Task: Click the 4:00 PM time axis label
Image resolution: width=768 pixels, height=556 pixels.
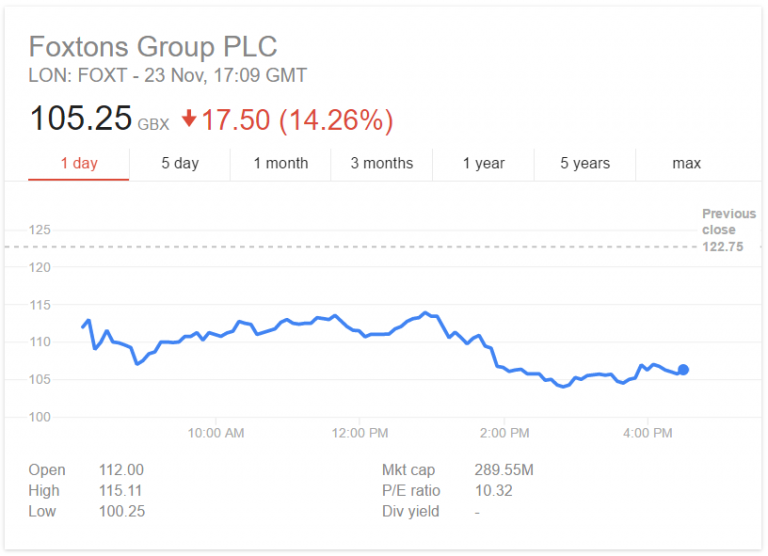Action: [x=648, y=433]
